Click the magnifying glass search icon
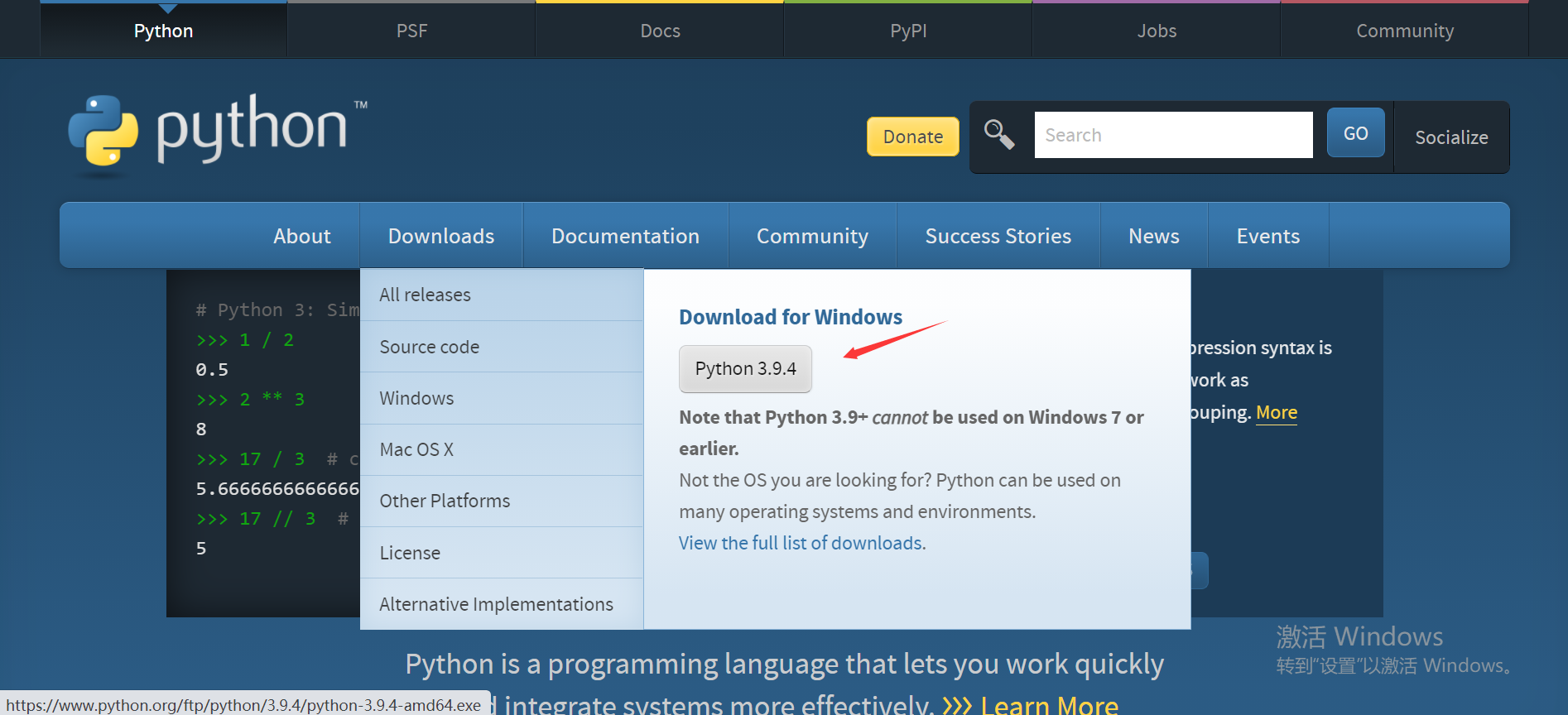Image resolution: width=1568 pixels, height=715 pixels. [x=999, y=134]
